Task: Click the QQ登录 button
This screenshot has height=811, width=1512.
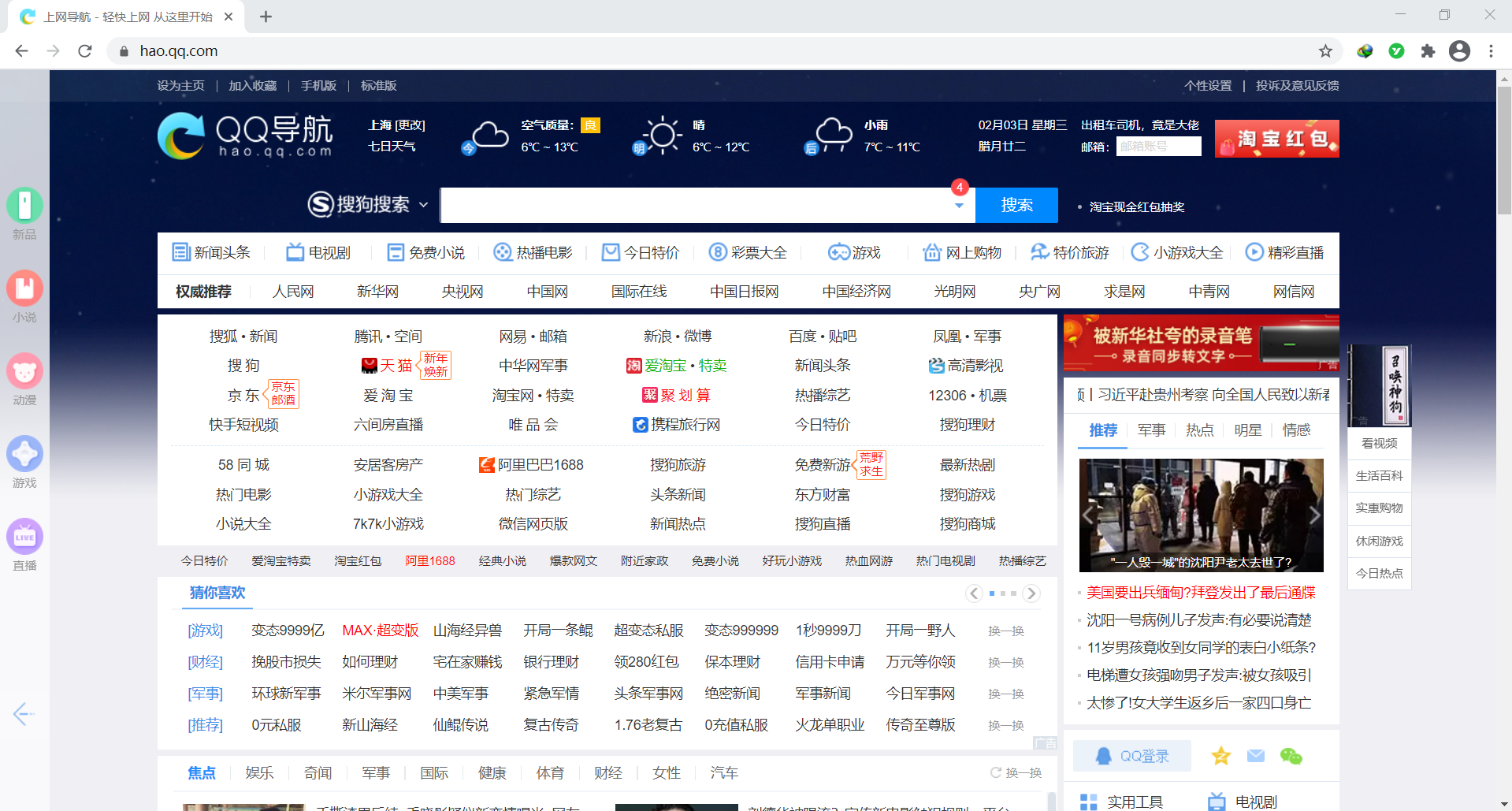Action: 1132,757
